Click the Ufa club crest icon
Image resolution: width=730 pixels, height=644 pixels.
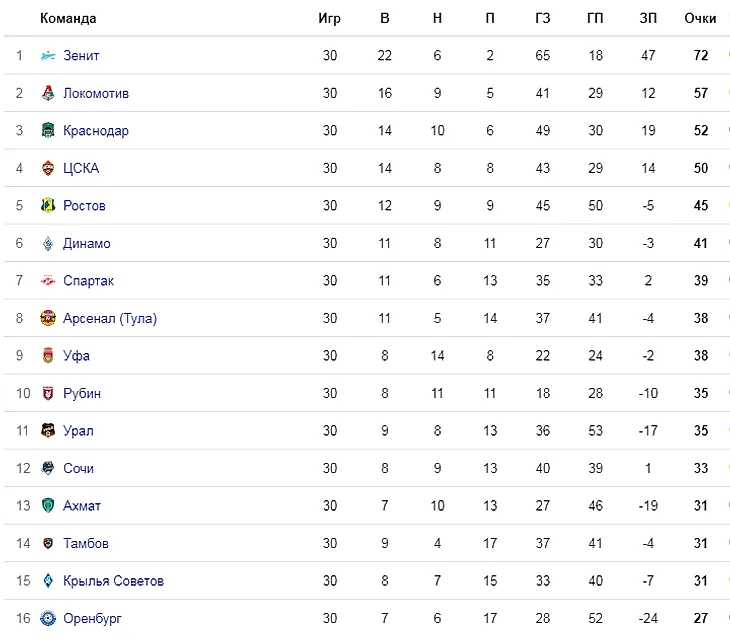[x=48, y=356]
